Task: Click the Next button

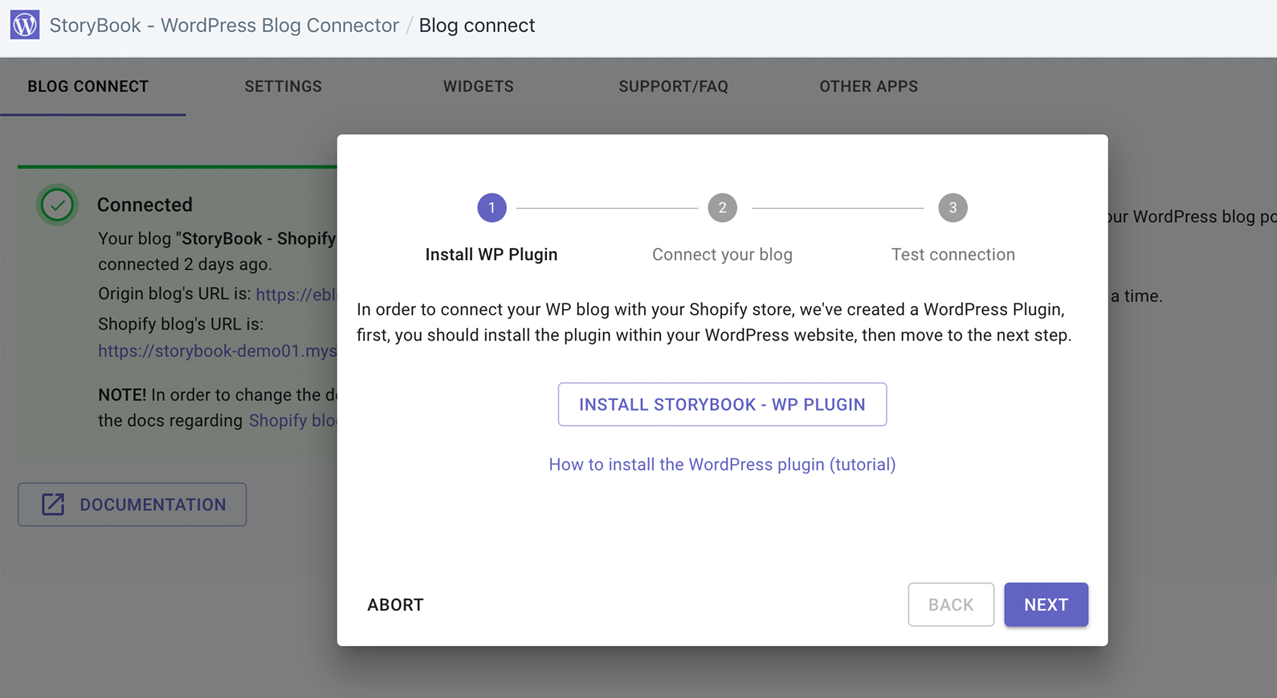Action: click(x=1046, y=605)
